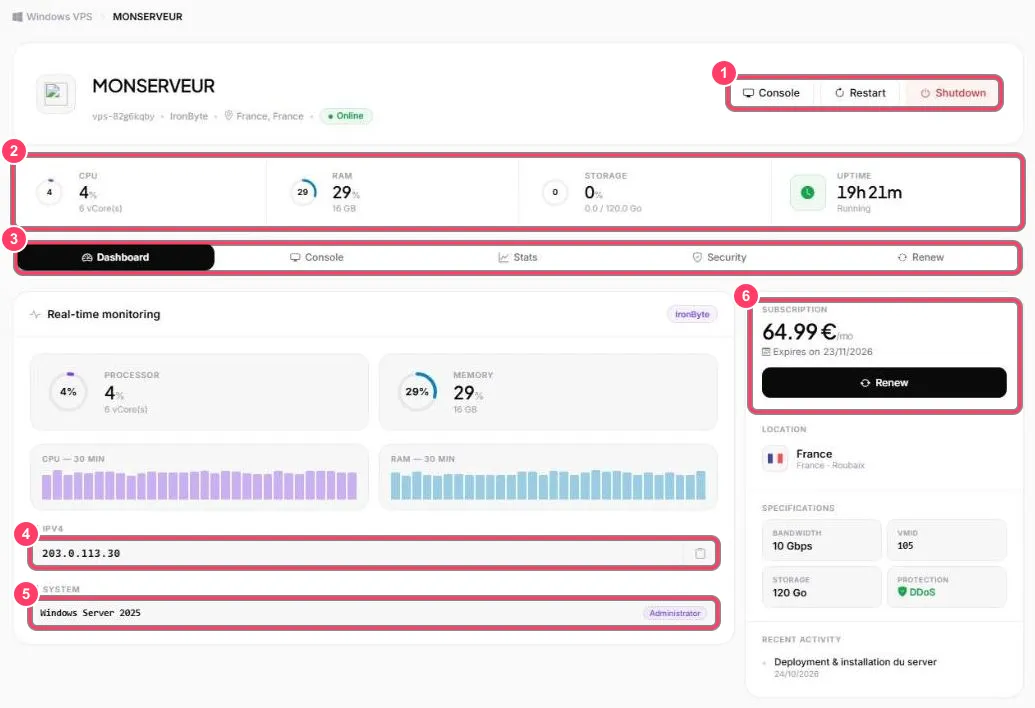The height and width of the screenshot is (708, 1035).
Task: Go to the Stats tab
Action: (x=518, y=257)
